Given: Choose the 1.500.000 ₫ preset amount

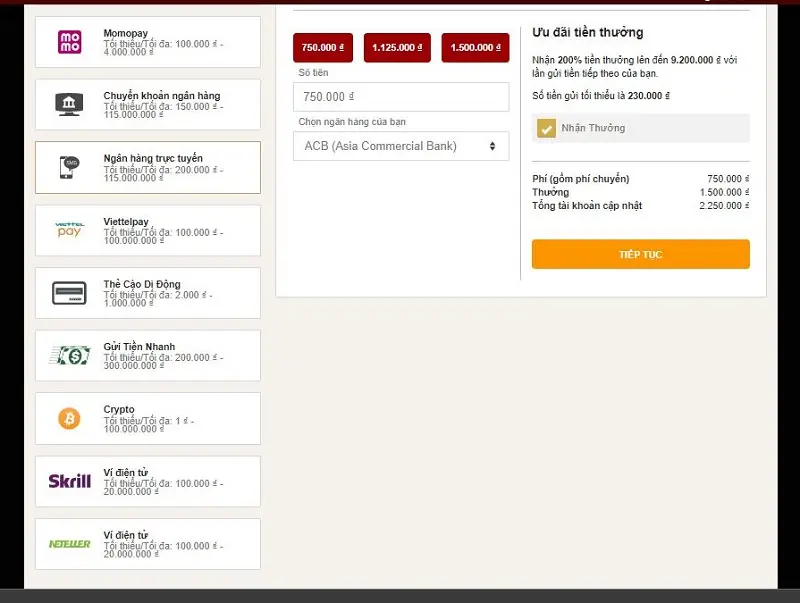Looking at the screenshot, I should click(475, 47).
